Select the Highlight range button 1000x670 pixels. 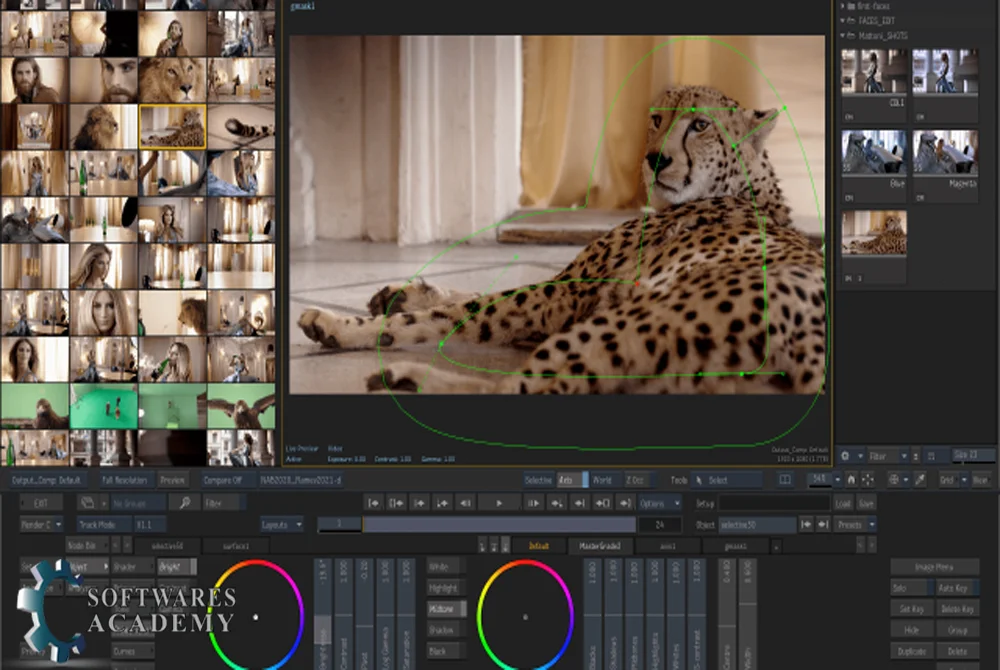coord(446,588)
